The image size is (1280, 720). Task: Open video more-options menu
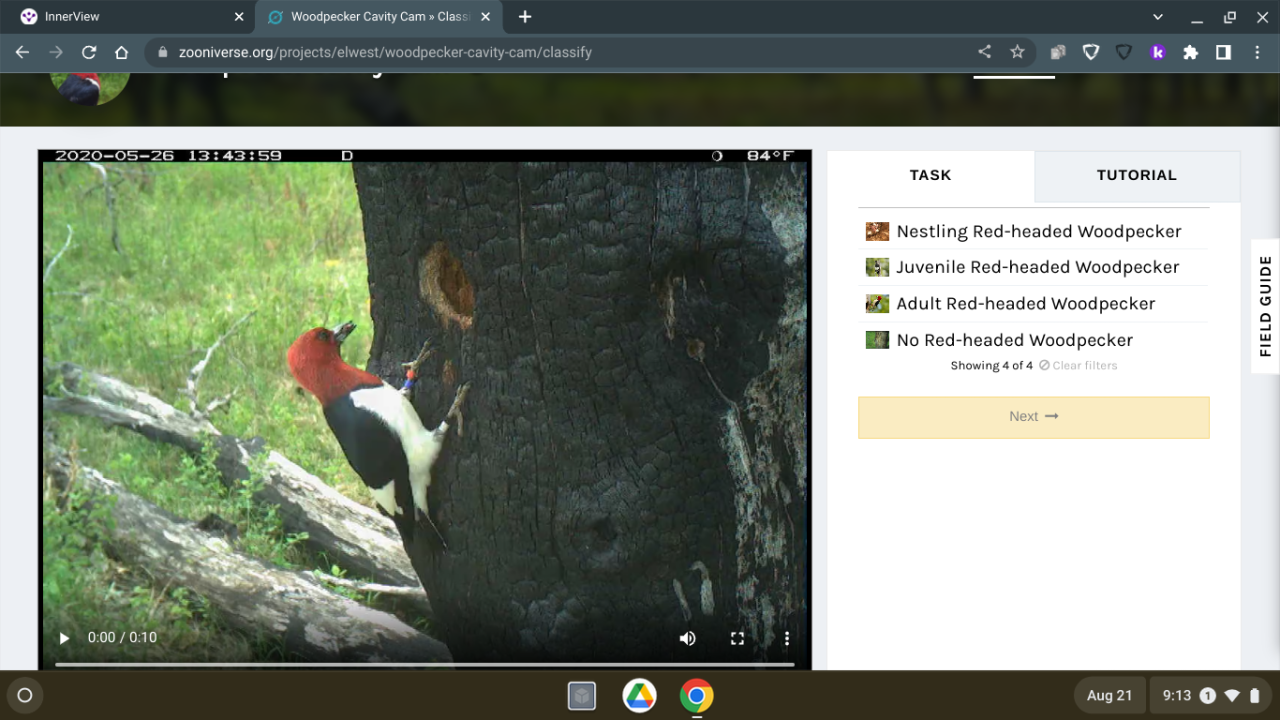point(787,638)
